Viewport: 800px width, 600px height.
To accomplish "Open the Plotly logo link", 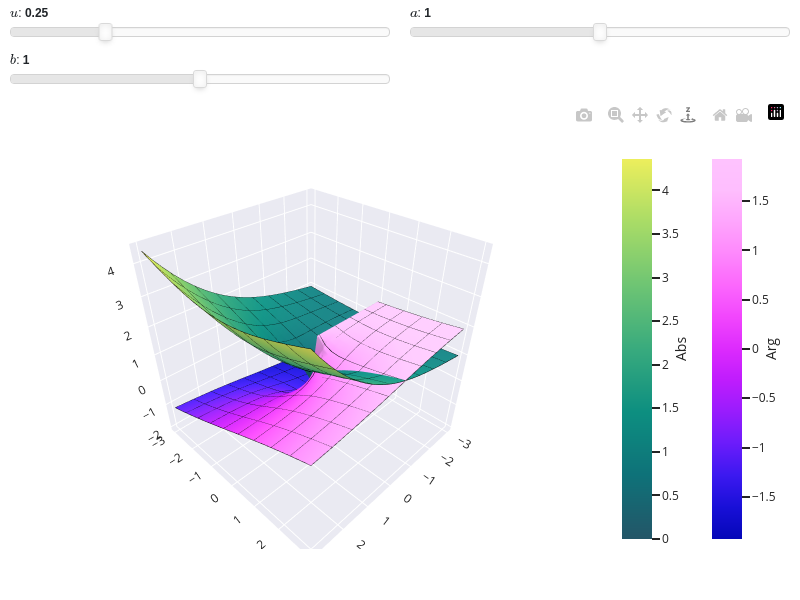I will [x=776, y=112].
